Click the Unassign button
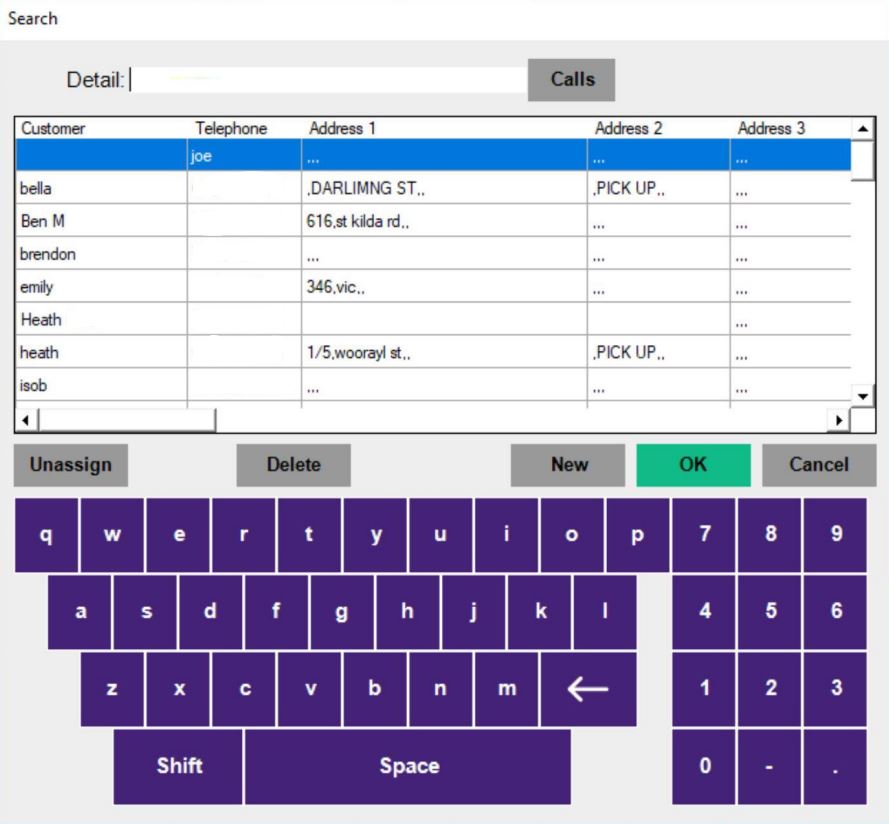The image size is (889, 824). coord(71,465)
